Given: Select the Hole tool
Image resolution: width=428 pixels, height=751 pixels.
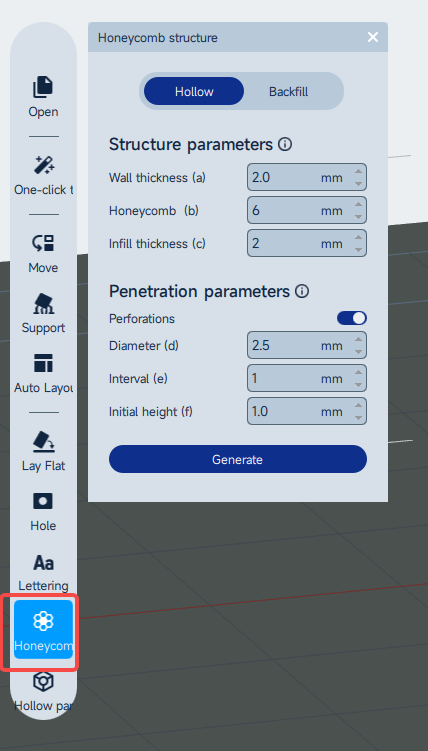Looking at the screenshot, I should (43, 511).
